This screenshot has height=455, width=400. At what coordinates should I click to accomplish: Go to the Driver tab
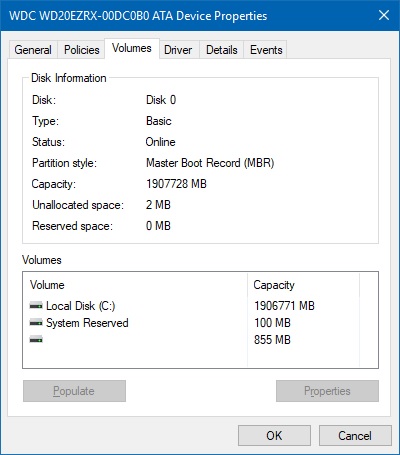point(178,50)
